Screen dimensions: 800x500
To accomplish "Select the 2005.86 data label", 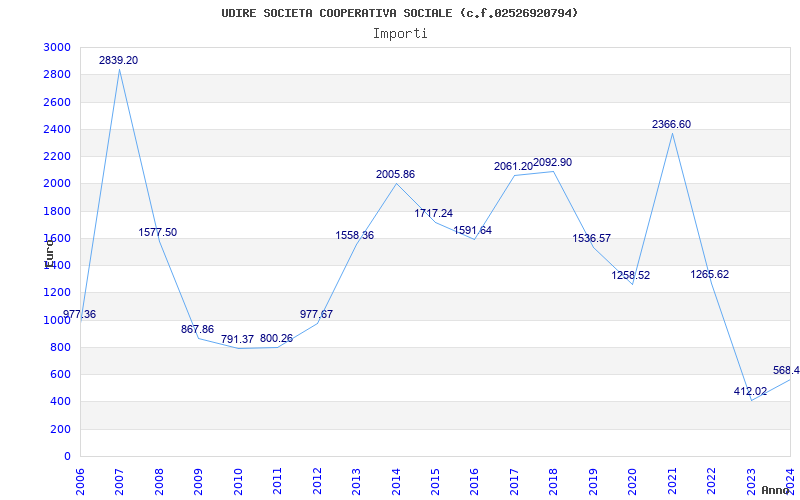I will pyautogui.click(x=395, y=174).
